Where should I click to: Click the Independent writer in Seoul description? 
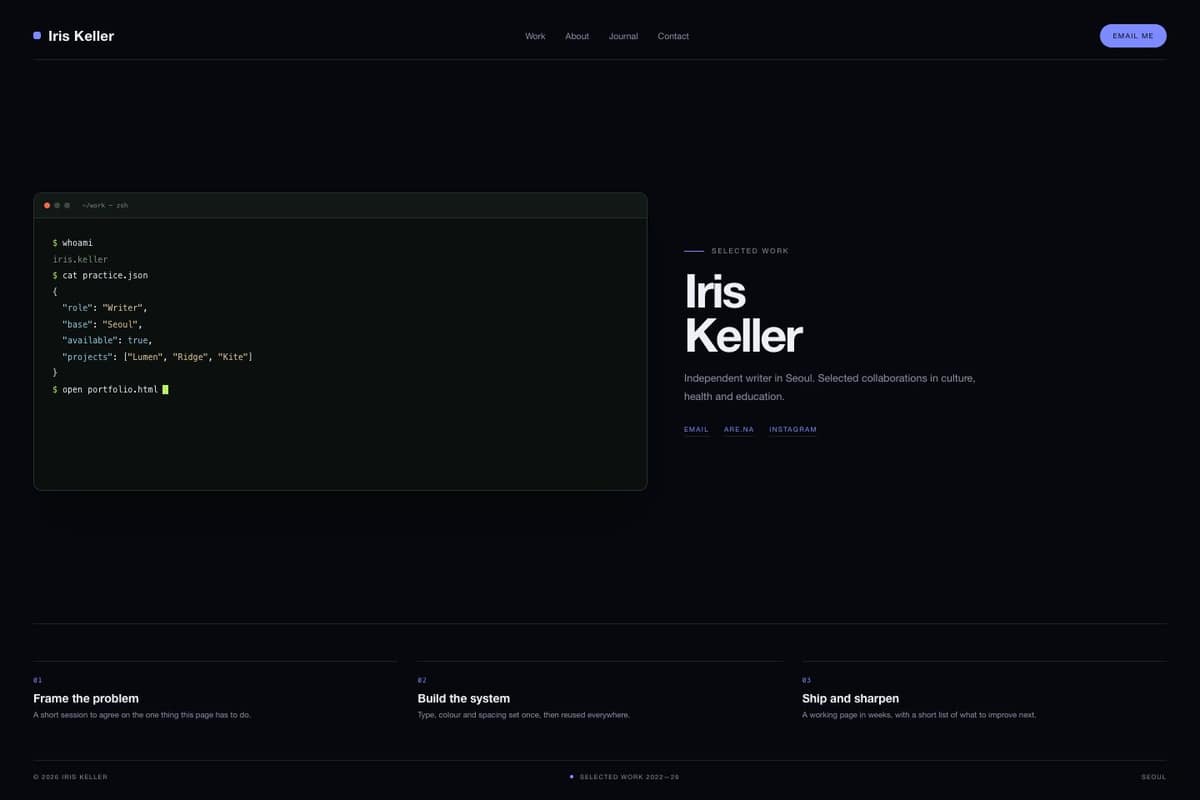[829, 387]
